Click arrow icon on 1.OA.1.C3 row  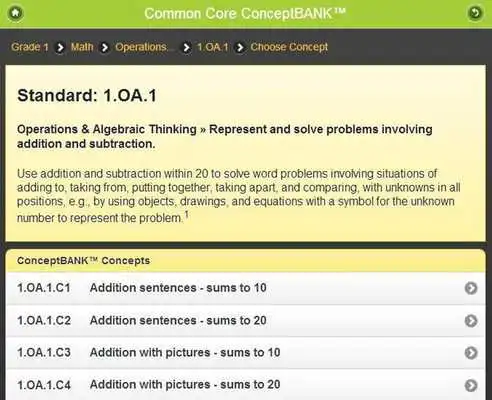pyautogui.click(x=471, y=353)
